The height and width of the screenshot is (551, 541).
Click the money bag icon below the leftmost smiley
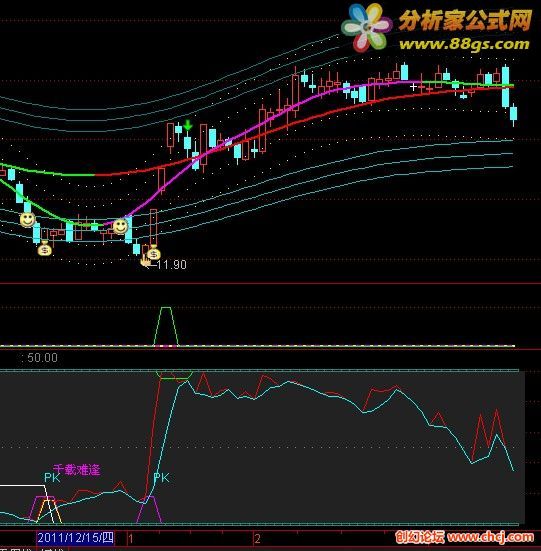(x=45, y=248)
